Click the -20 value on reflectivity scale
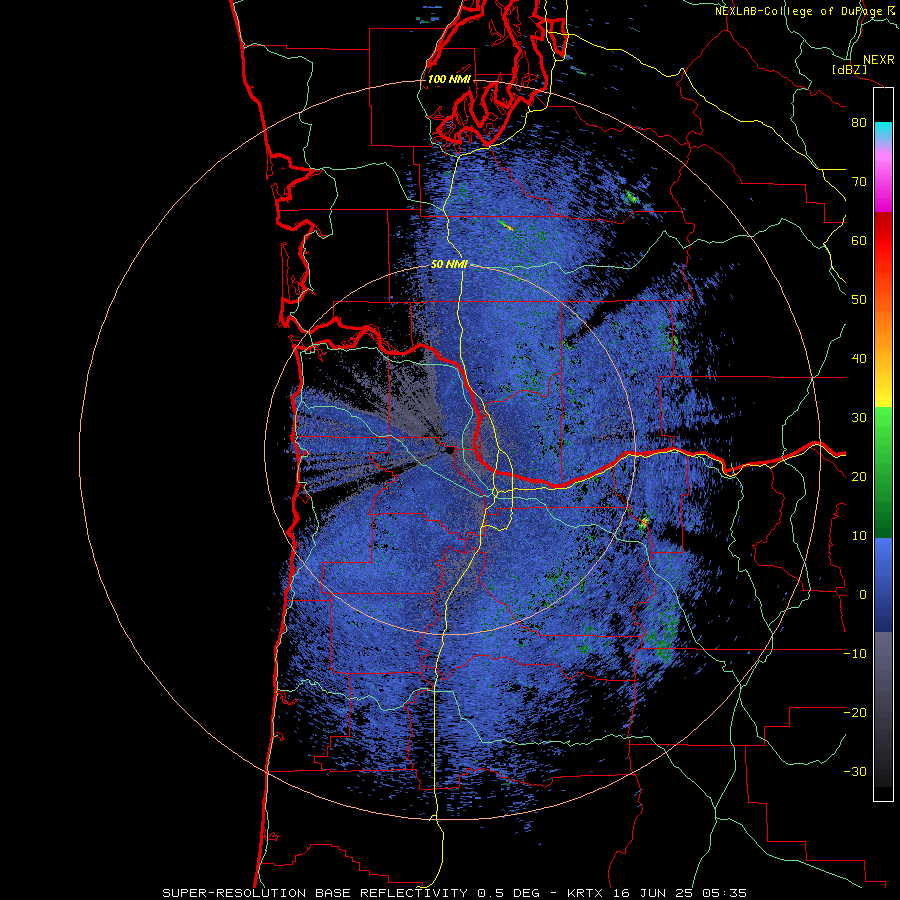The height and width of the screenshot is (900, 900). (x=855, y=712)
